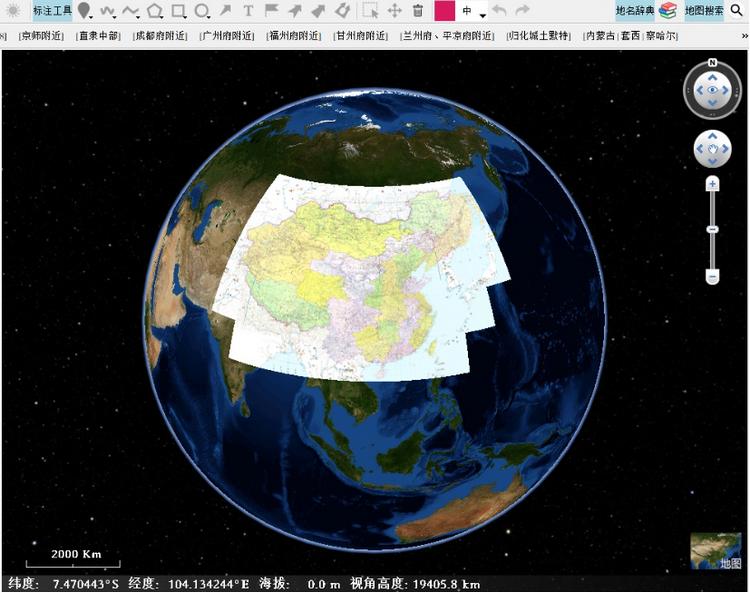The width and height of the screenshot is (750, 593).
Task: Select the polygon drawing tool
Action: (x=154, y=11)
